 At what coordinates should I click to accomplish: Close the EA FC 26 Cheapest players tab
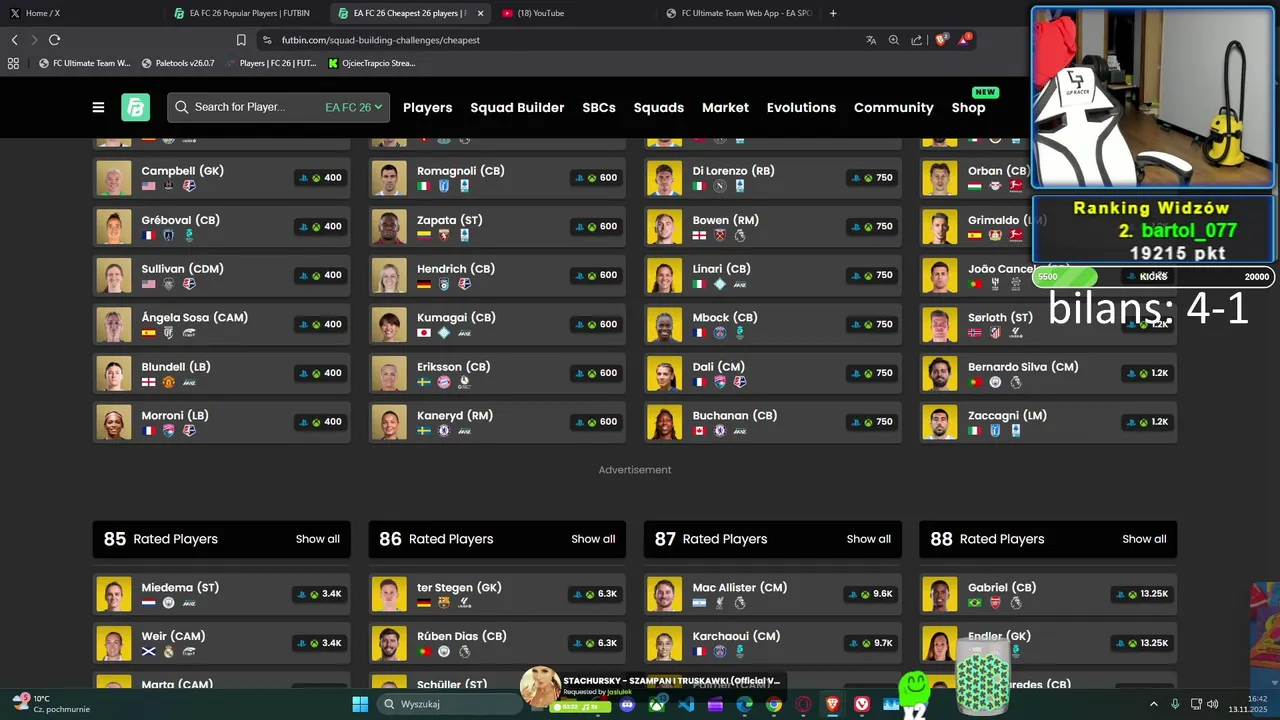tap(480, 13)
